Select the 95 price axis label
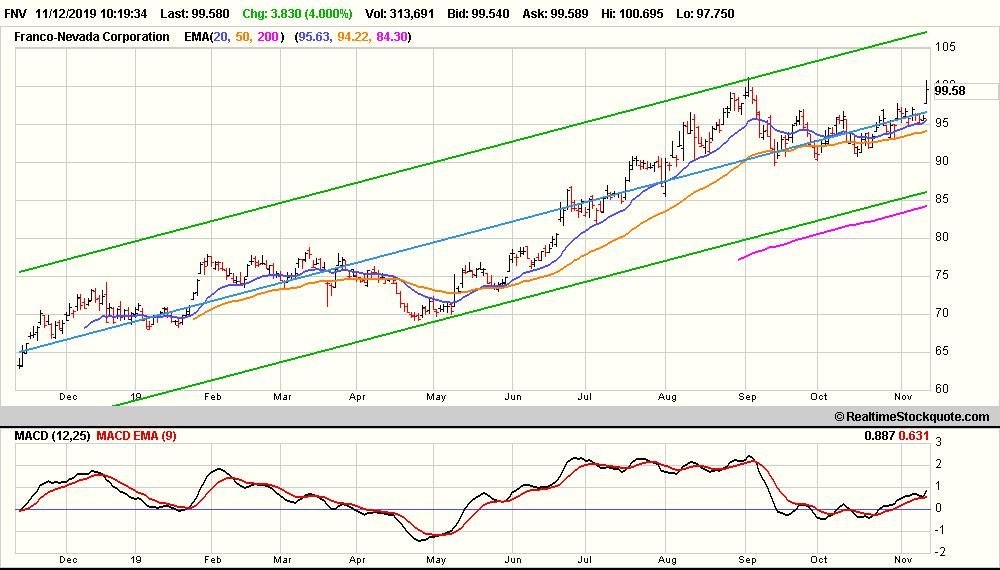 (941, 123)
